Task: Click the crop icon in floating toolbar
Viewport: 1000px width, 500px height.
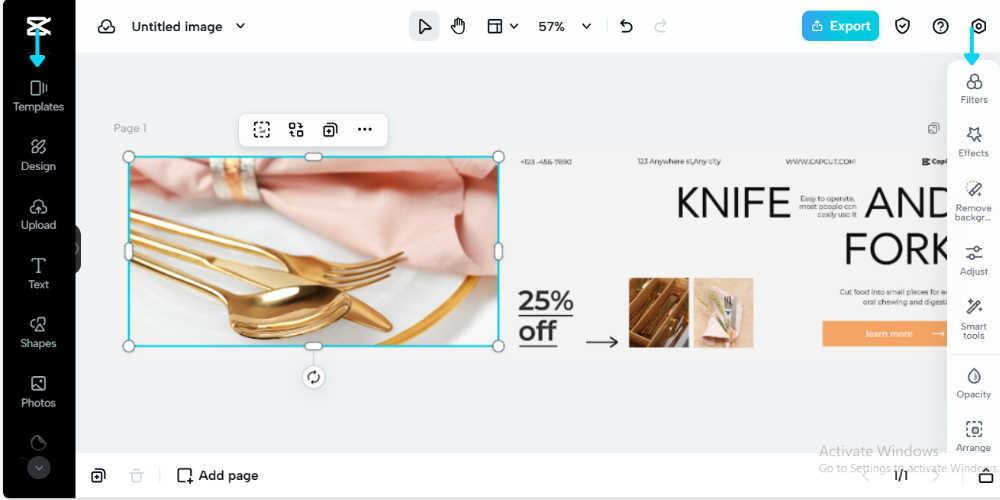Action: pos(261,129)
